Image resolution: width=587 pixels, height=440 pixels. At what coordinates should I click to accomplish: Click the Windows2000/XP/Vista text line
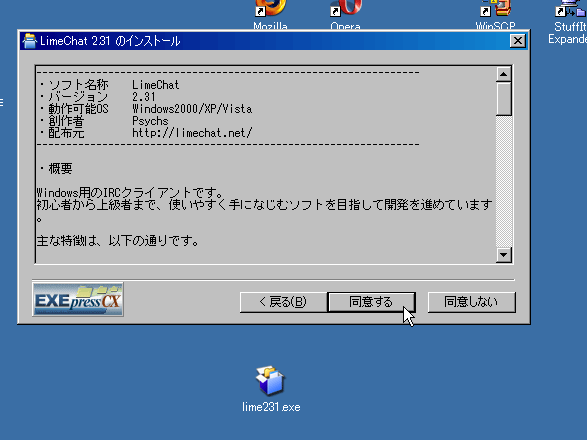point(192,109)
